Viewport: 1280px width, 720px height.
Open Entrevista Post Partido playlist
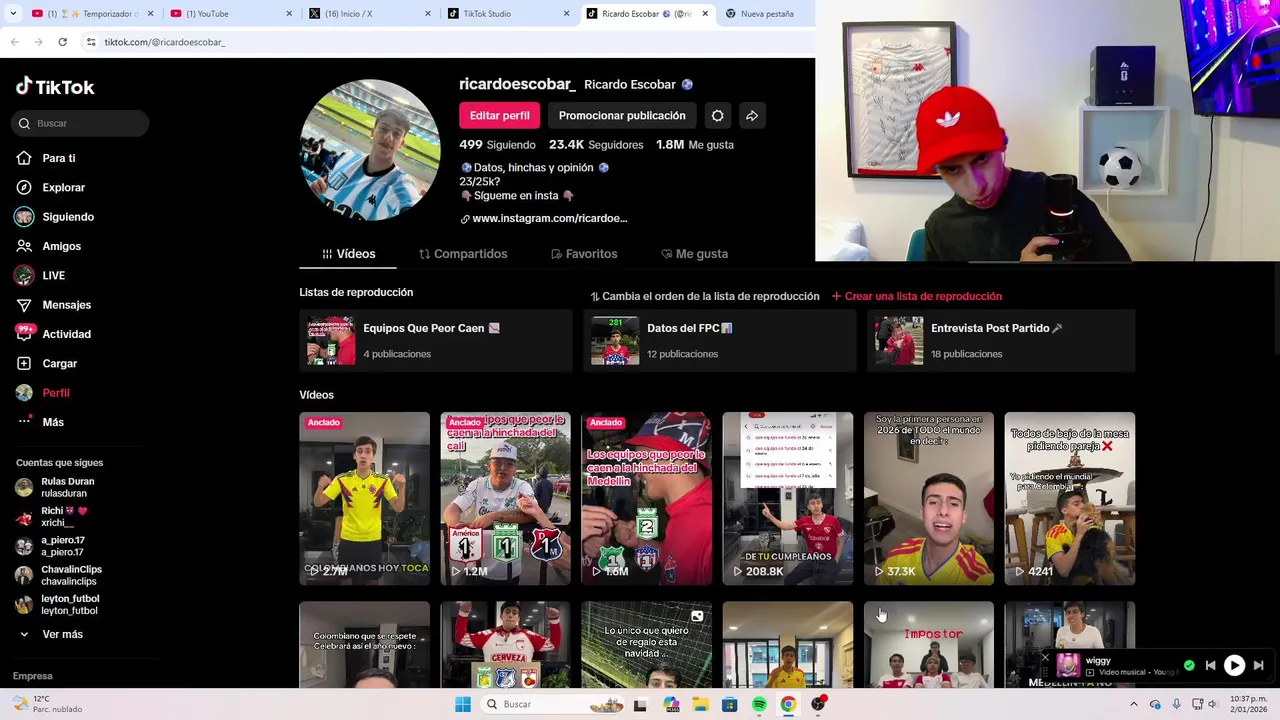pyautogui.click(x=1001, y=340)
